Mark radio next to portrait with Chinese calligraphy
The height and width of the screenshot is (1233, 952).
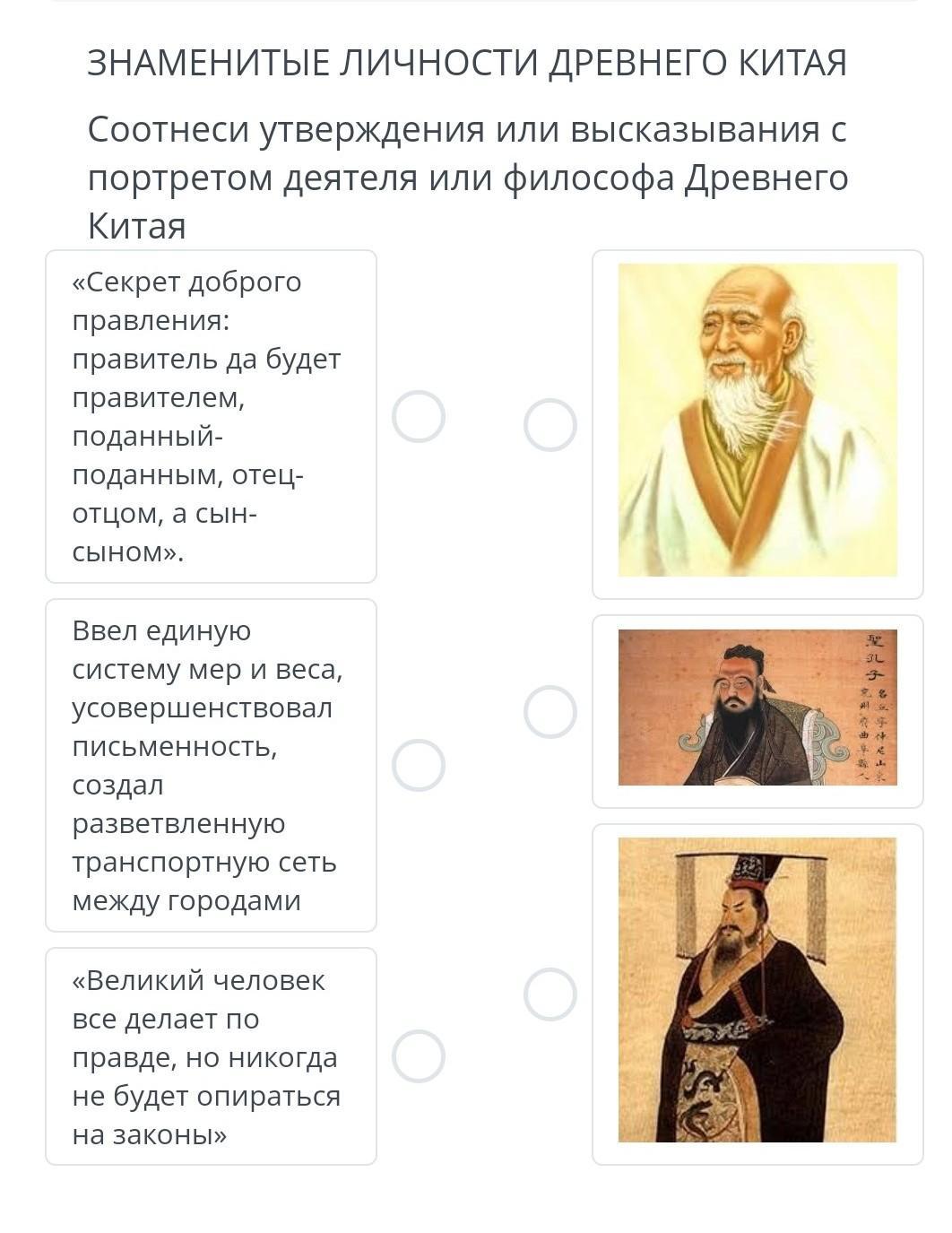[x=550, y=712]
